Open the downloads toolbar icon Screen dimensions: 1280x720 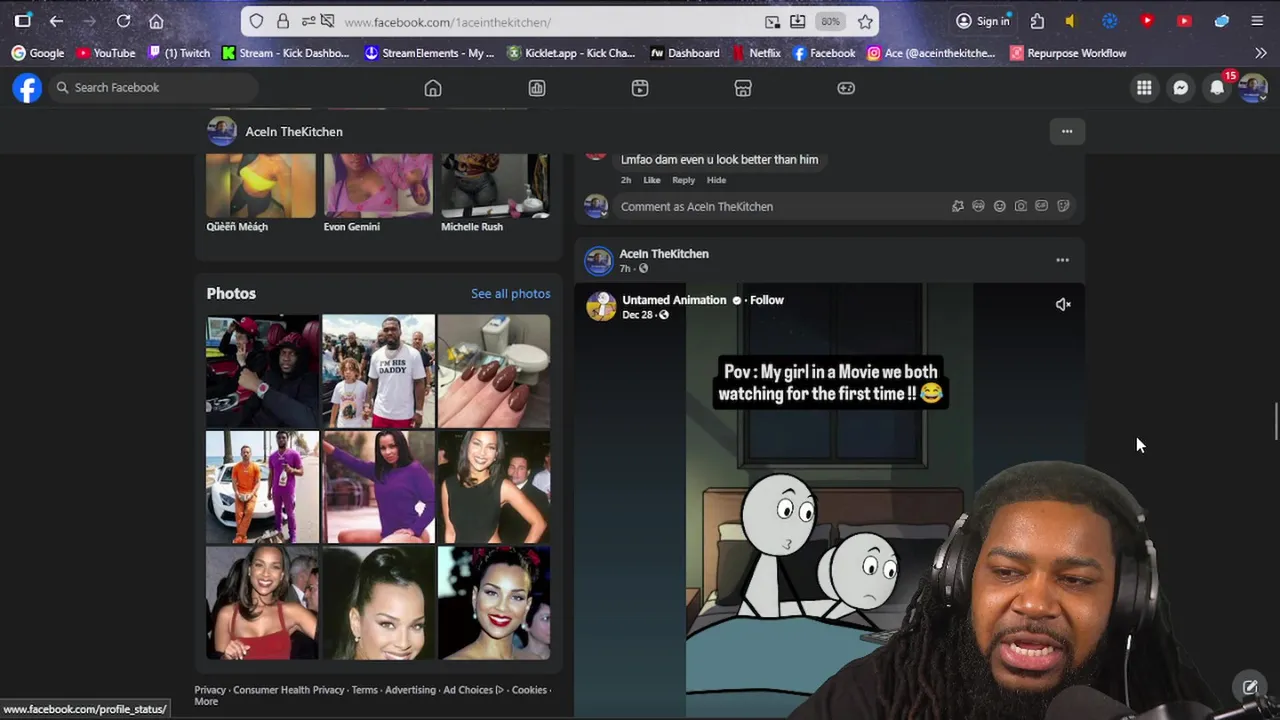[797, 22]
